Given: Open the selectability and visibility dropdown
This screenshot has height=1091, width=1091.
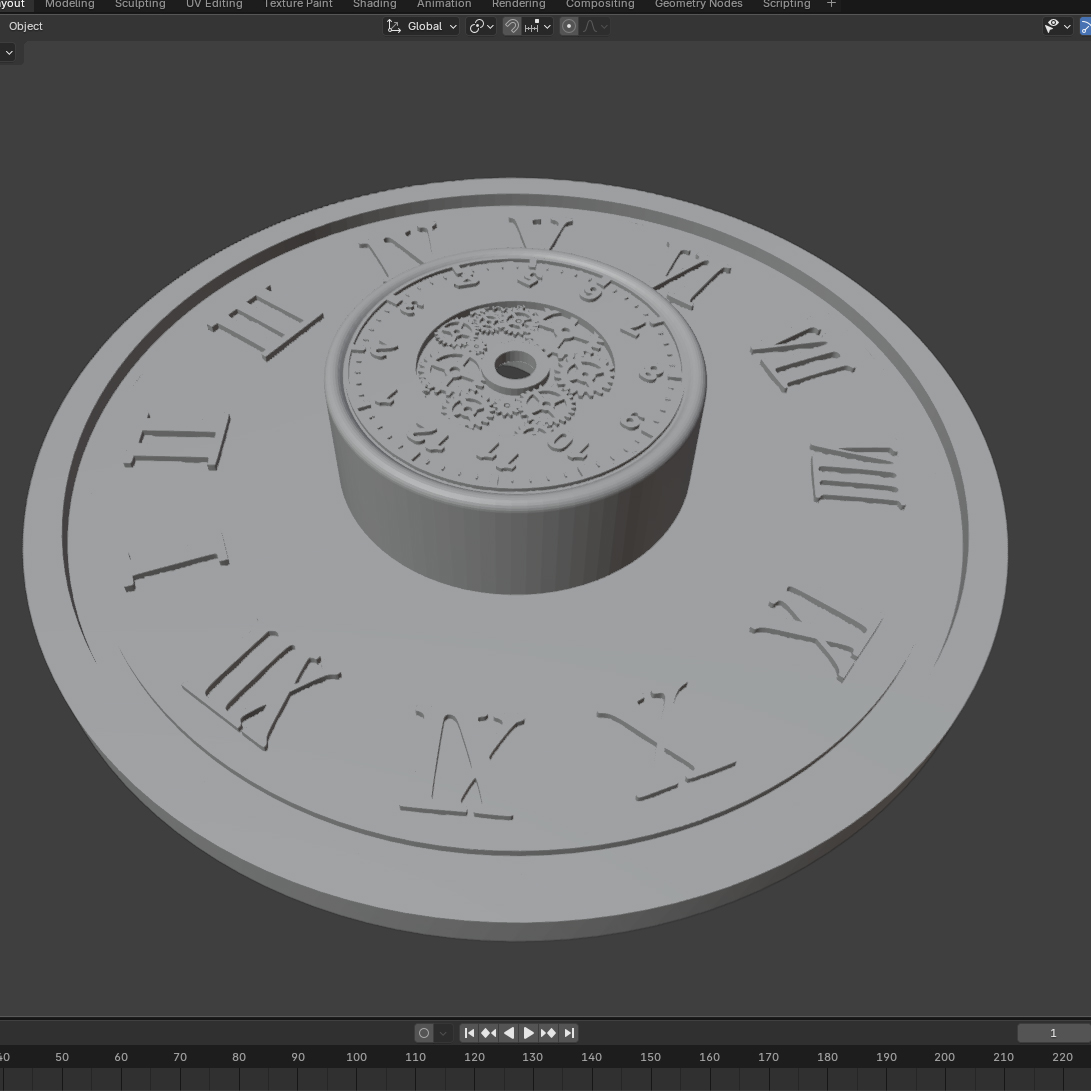Looking at the screenshot, I should (1058, 26).
